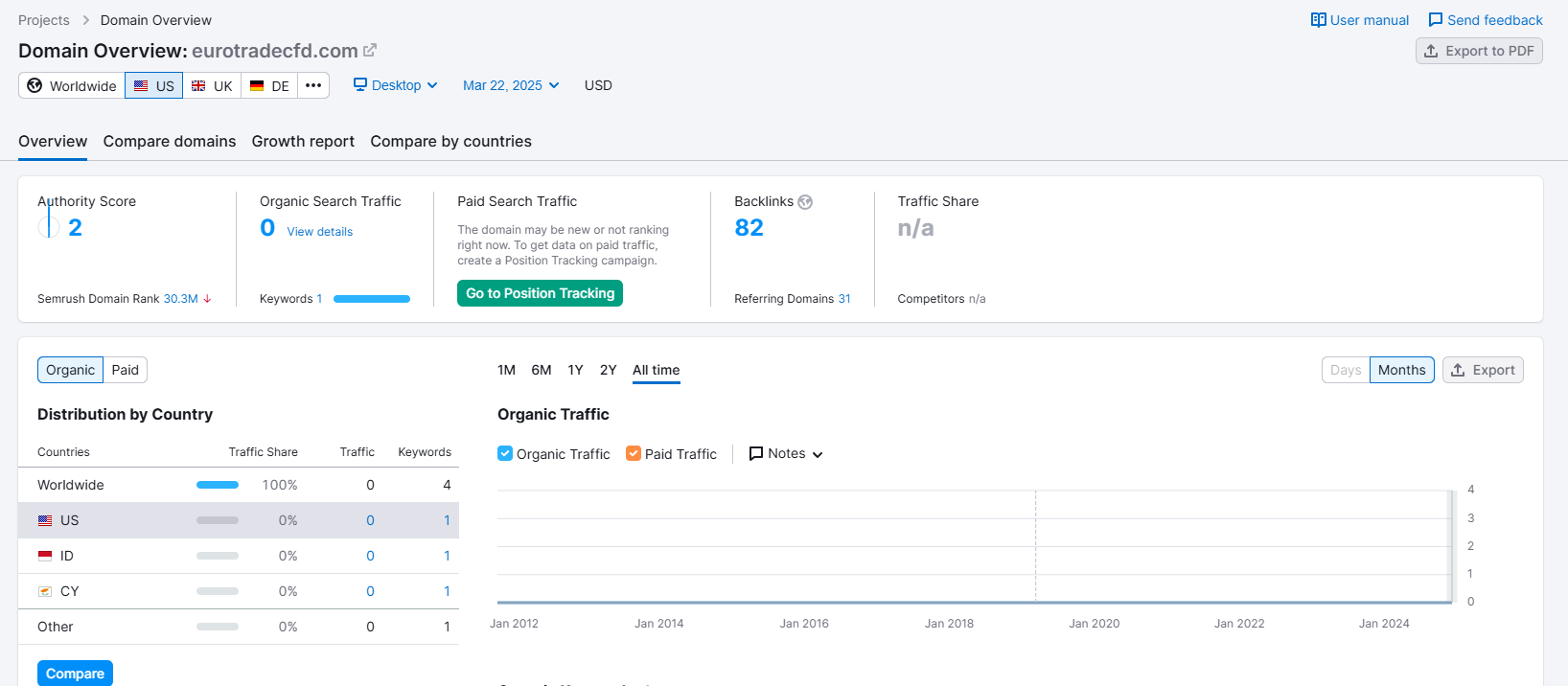Toggle the Organic Traffic checkbox
The height and width of the screenshot is (686, 1568).
tap(505, 453)
